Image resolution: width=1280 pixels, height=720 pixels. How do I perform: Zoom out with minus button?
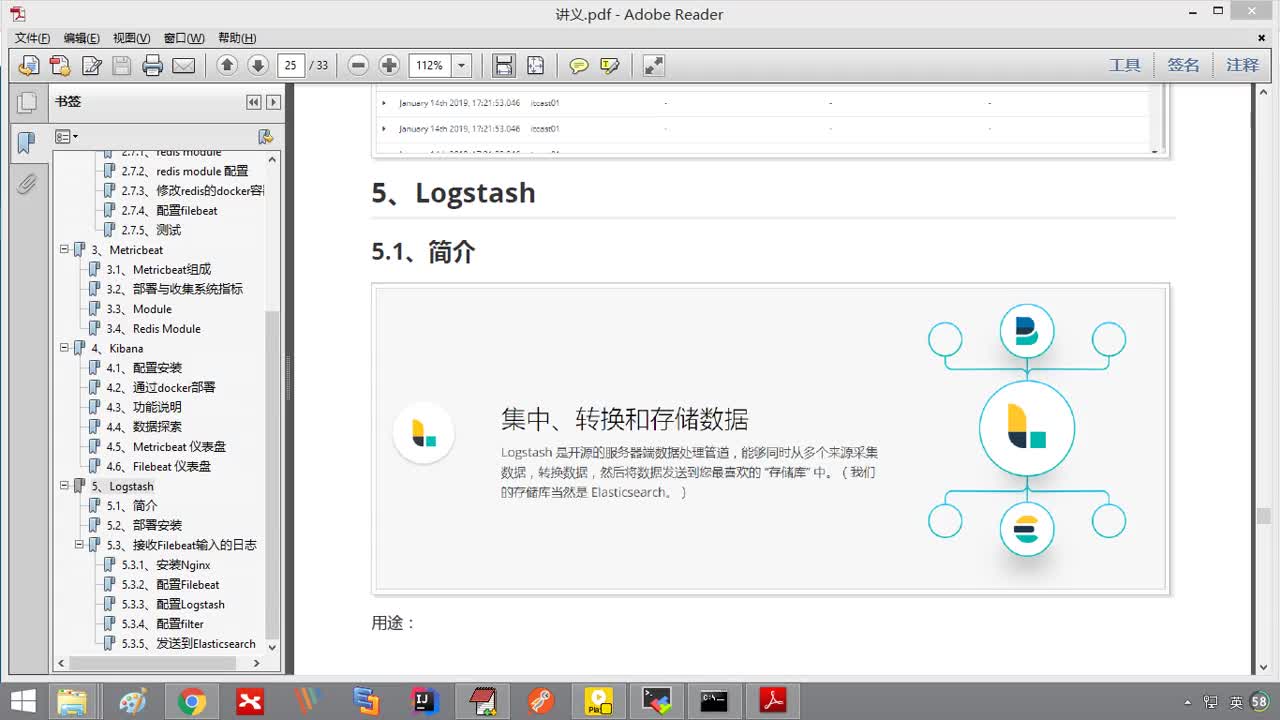tap(358, 65)
